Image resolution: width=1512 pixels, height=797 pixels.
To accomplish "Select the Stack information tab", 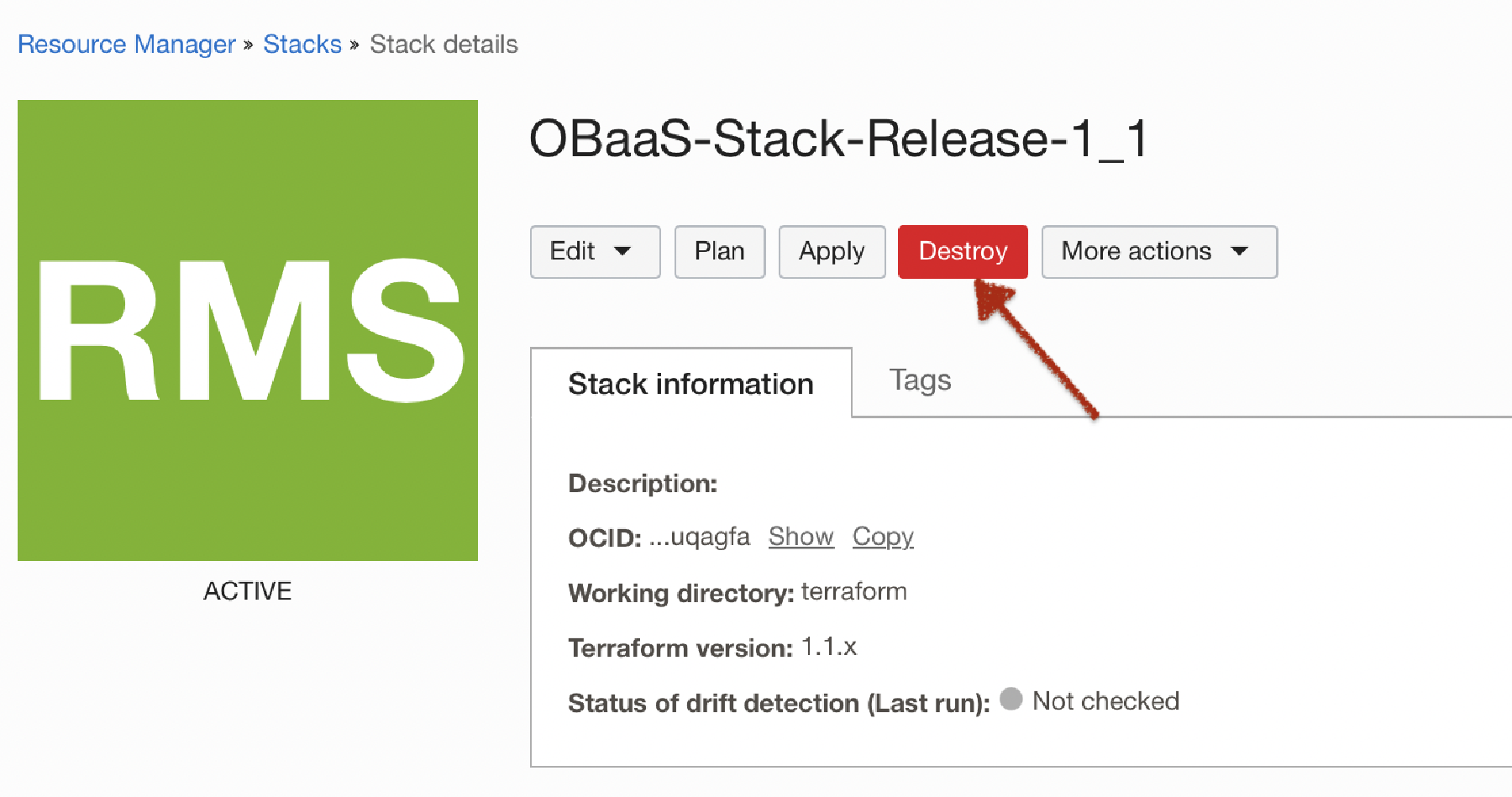I will click(690, 384).
